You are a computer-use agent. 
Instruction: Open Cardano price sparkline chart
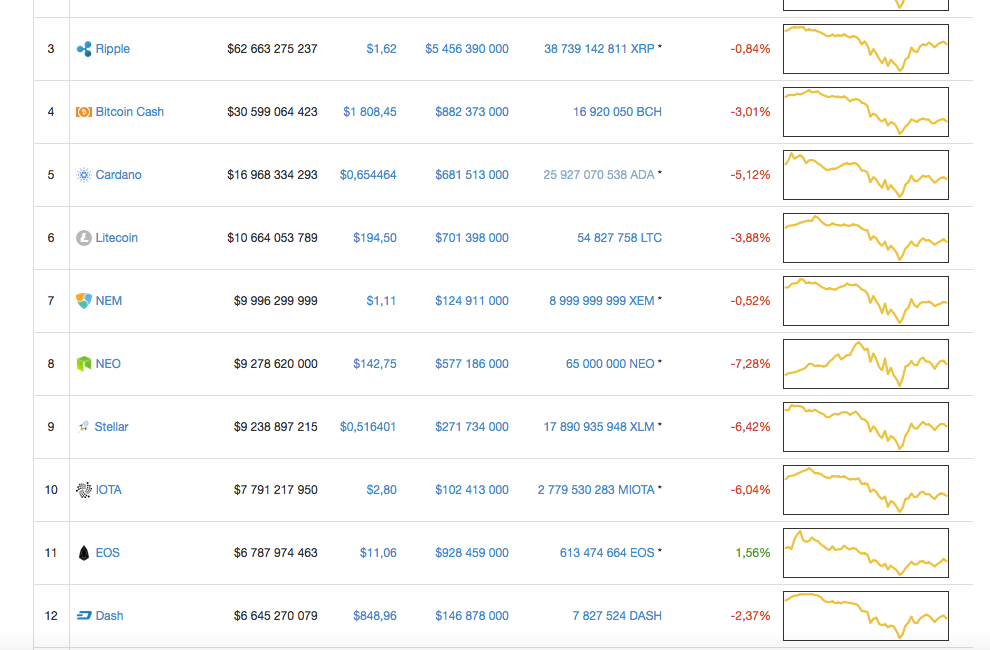pos(866,175)
